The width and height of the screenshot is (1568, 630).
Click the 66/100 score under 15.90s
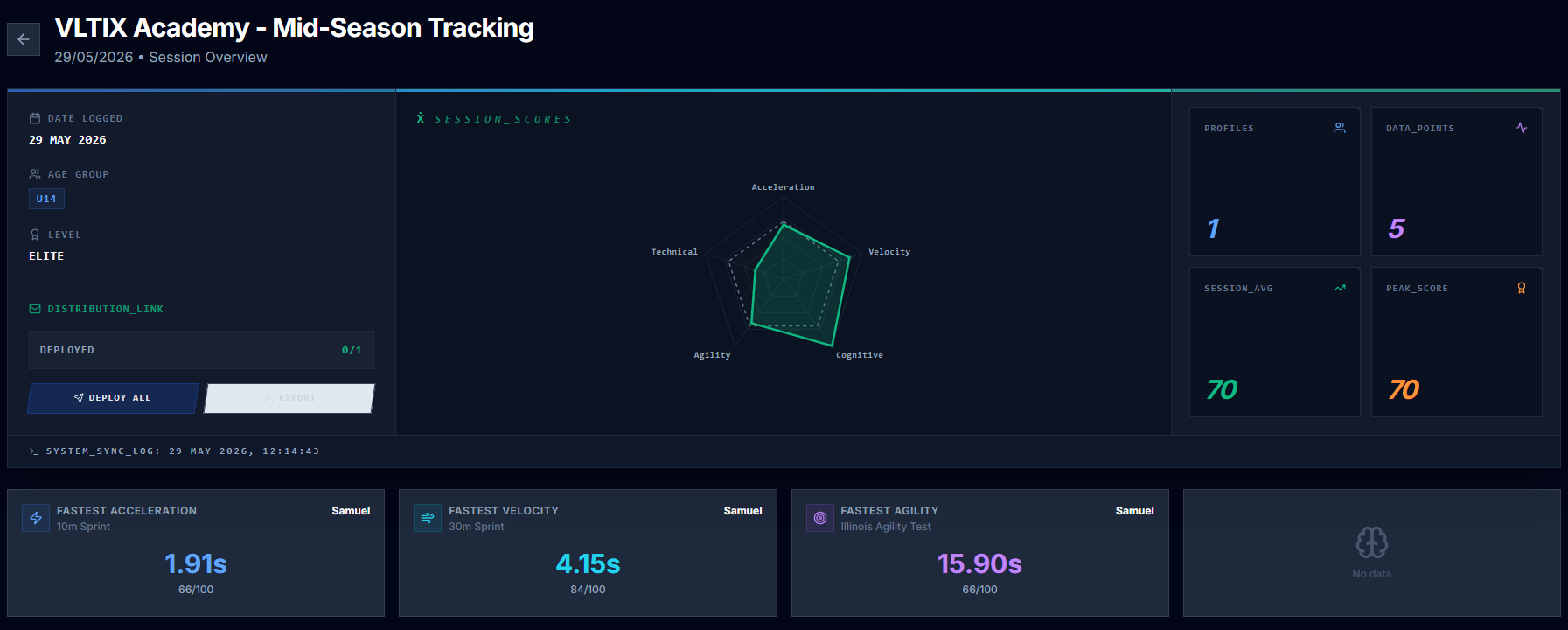979,590
